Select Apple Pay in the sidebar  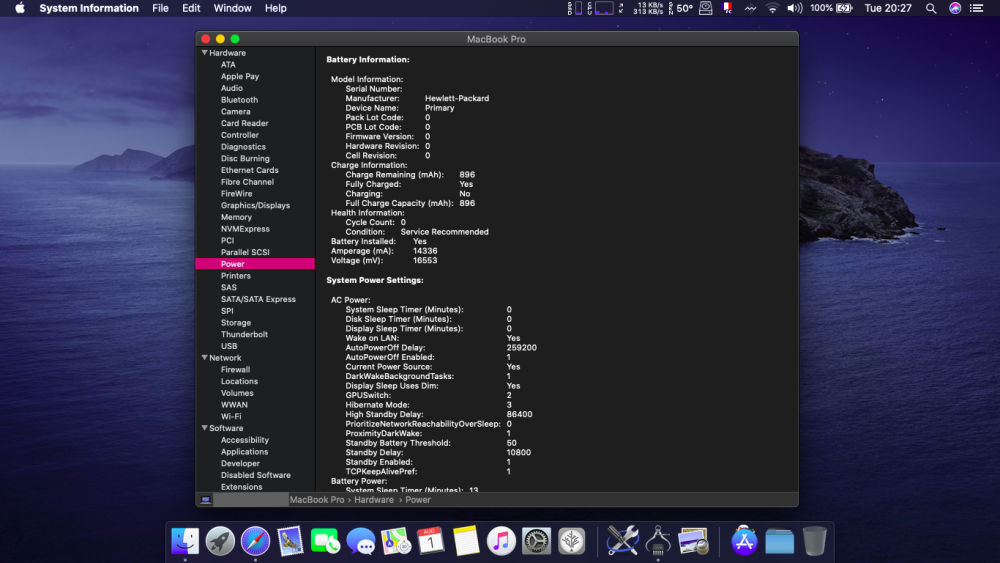coord(240,77)
